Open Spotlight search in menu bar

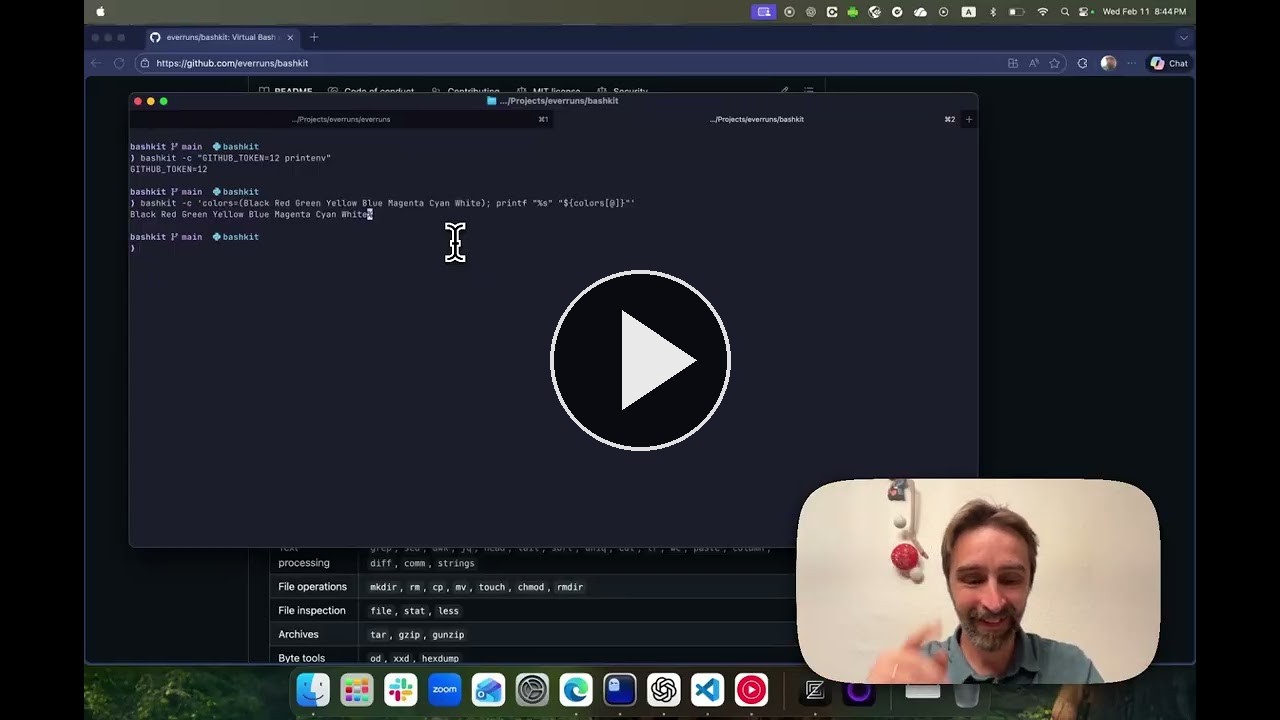tap(1065, 12)
